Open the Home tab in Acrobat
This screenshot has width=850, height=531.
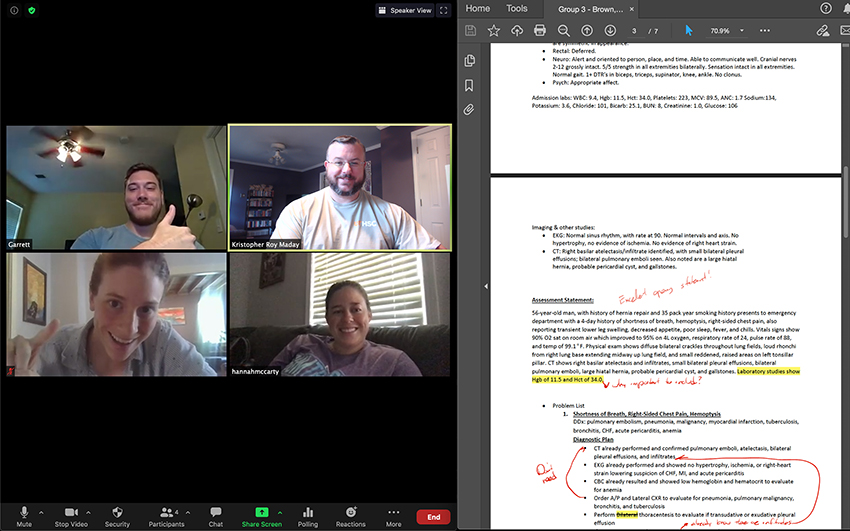point(478,9)
